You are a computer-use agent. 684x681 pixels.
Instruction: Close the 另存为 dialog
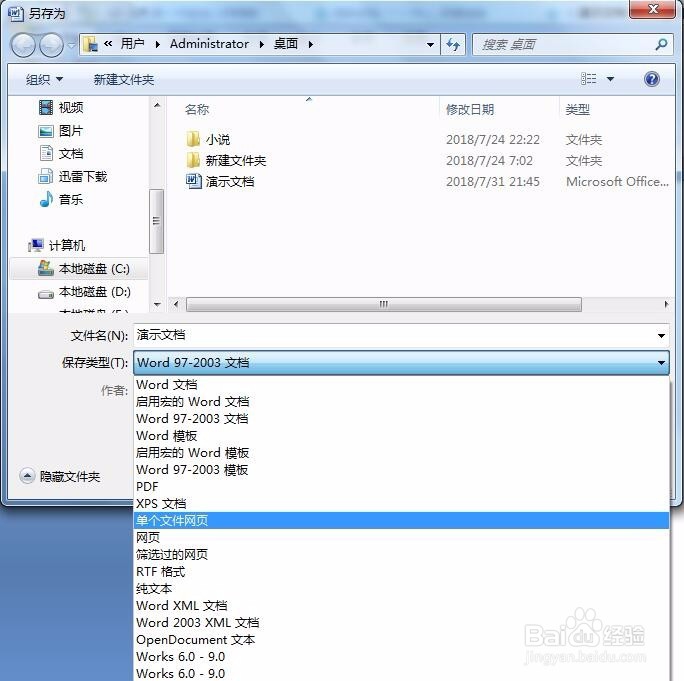tap(652, 9)
